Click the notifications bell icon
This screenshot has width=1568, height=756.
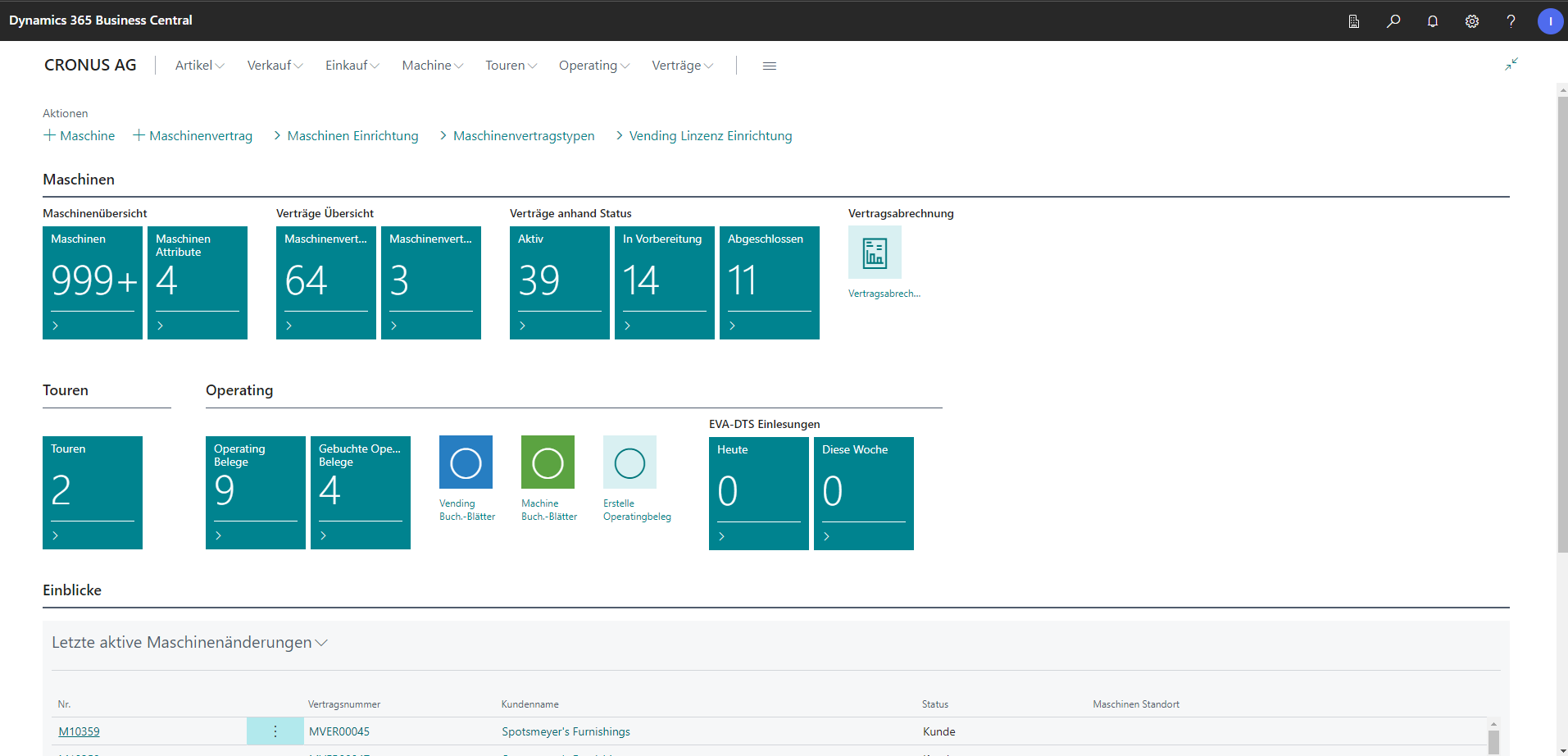1432,21
